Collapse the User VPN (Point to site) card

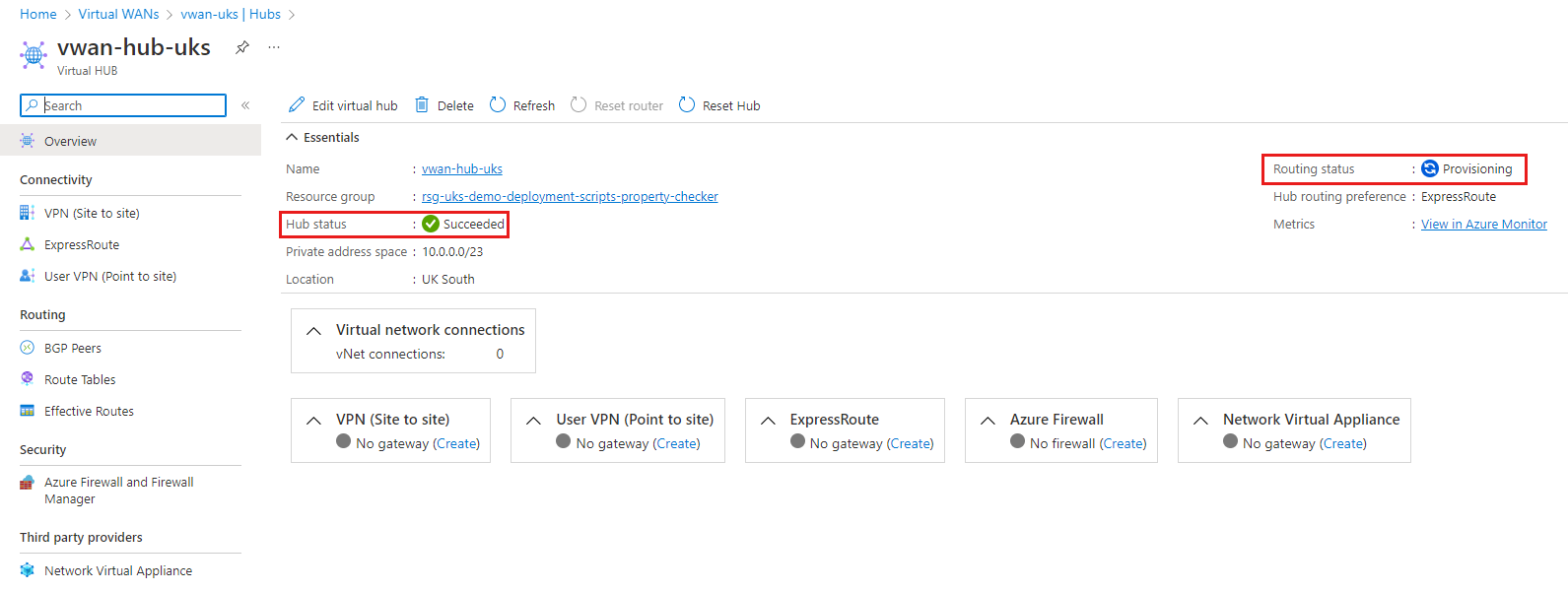click(x=533, y=421)
